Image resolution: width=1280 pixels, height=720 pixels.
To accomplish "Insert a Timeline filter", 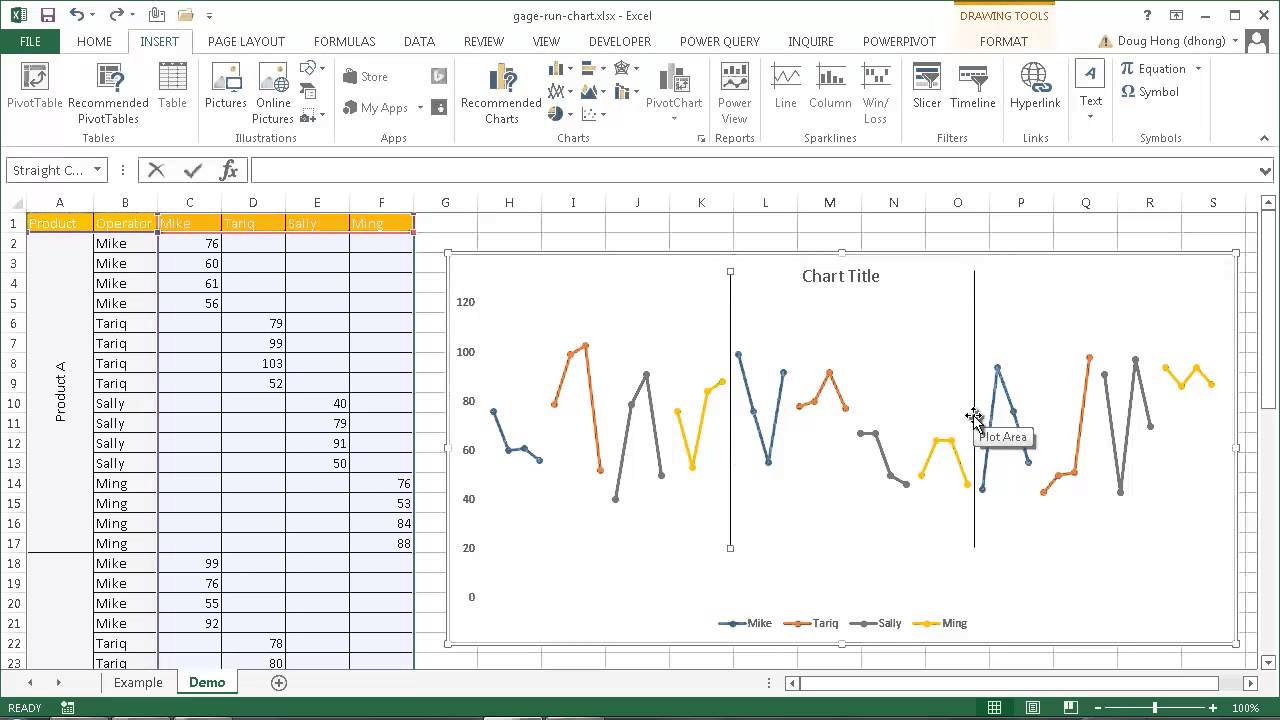I will (972, 86).
